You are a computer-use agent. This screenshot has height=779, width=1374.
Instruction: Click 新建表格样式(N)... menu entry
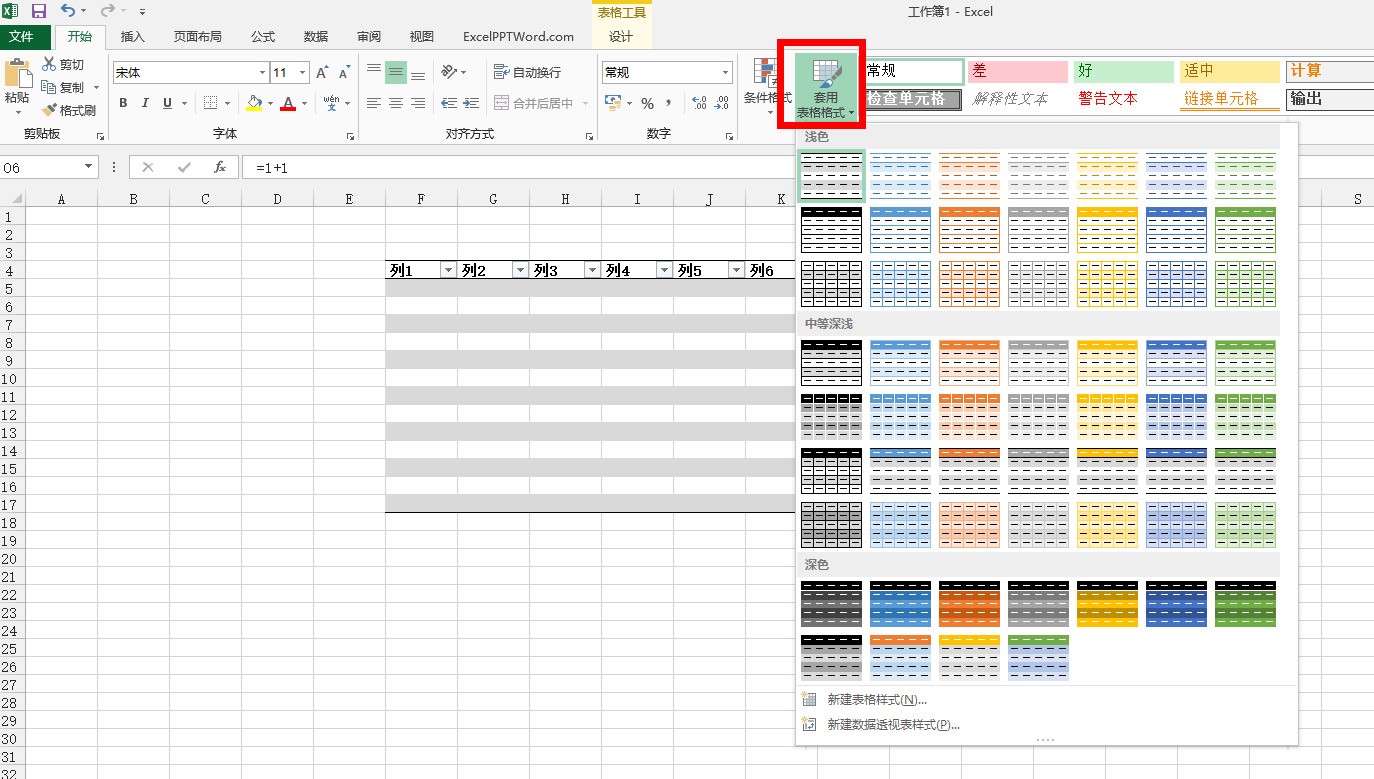(x=877, y=700)
